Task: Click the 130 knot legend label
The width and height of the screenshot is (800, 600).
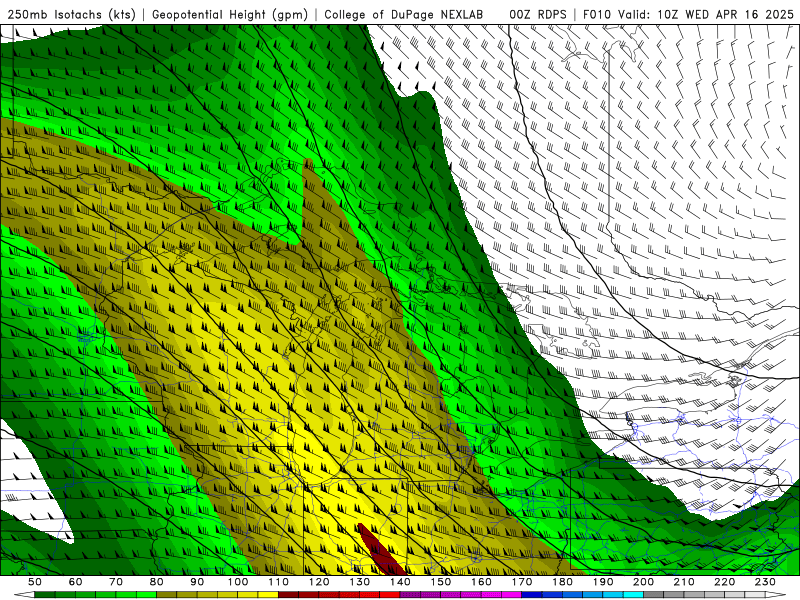Action: point(360,582)
